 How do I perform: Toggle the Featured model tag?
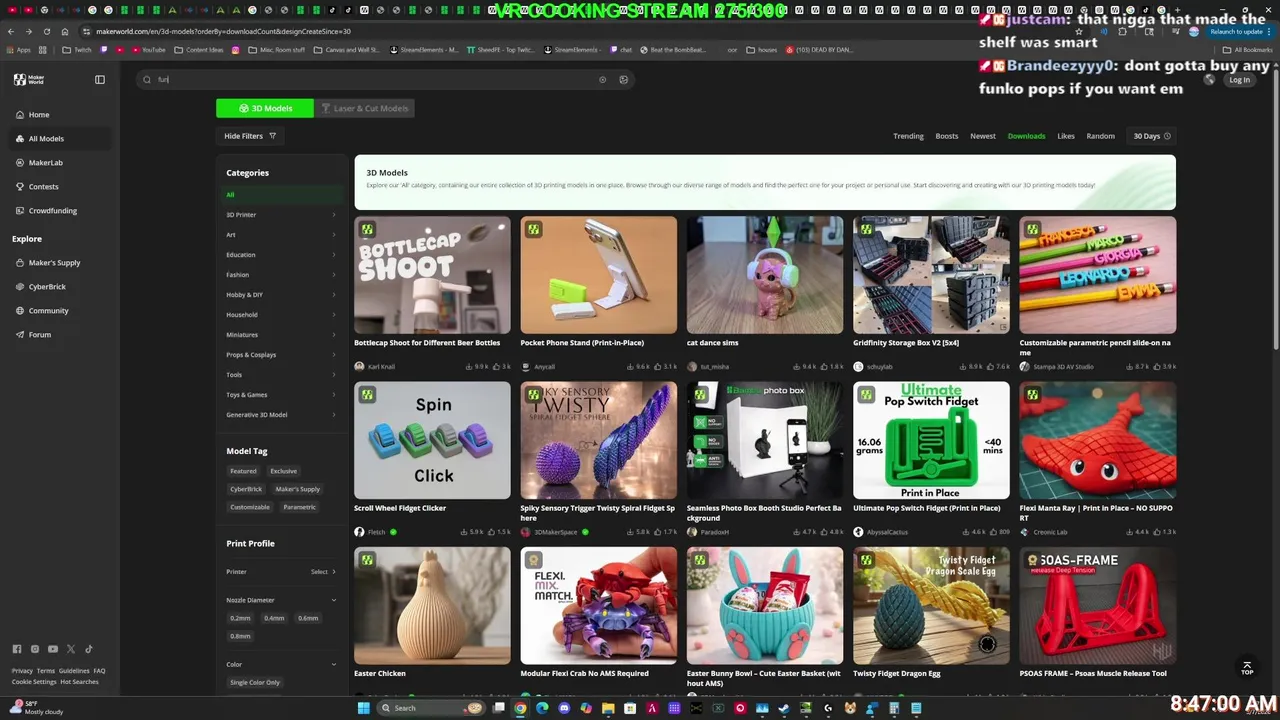(x=243, y=471)
